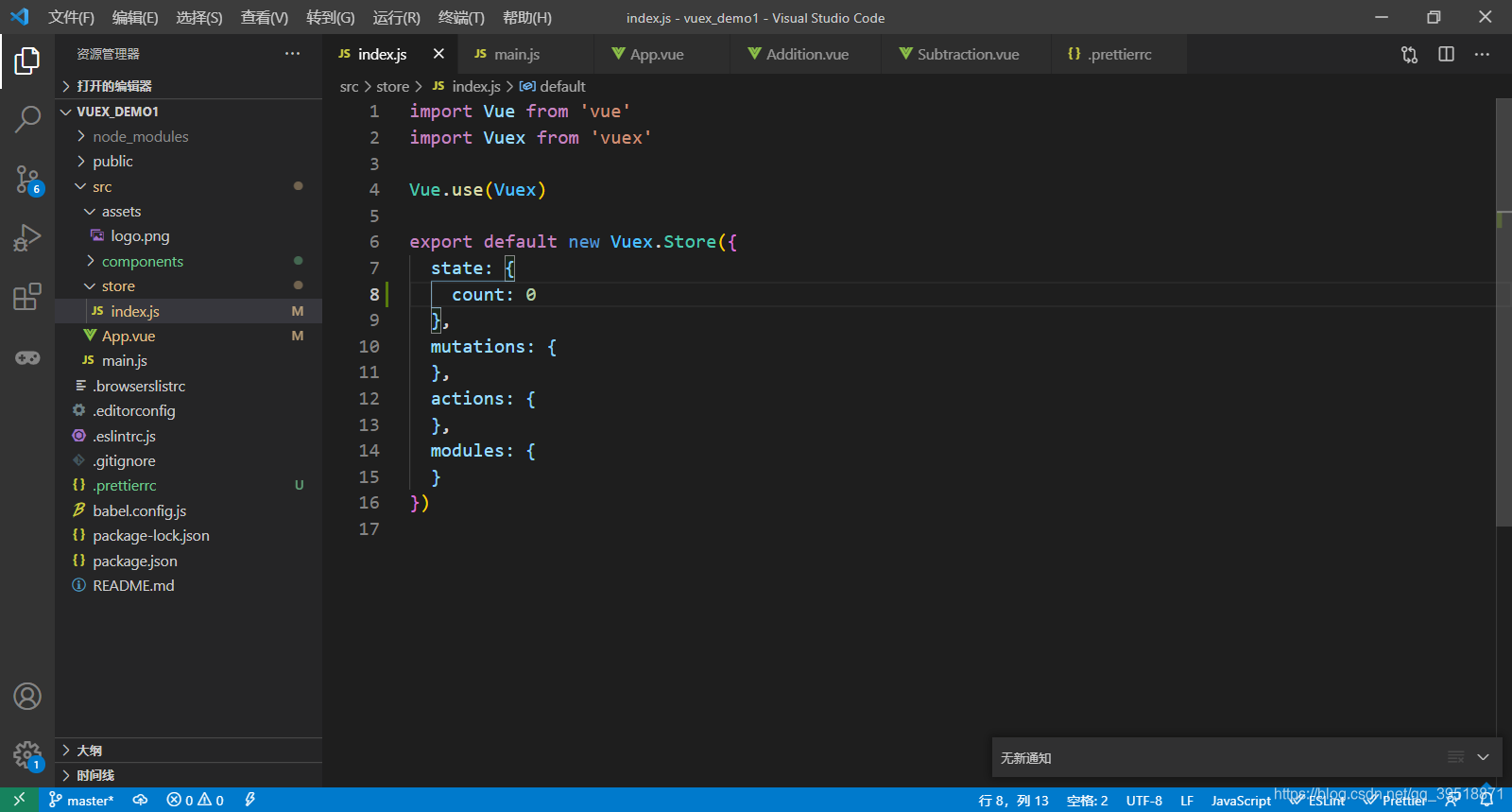The image size is (1512, 812).
Task: Open the 帮助(H) menu
Action: tap(527, 18)
